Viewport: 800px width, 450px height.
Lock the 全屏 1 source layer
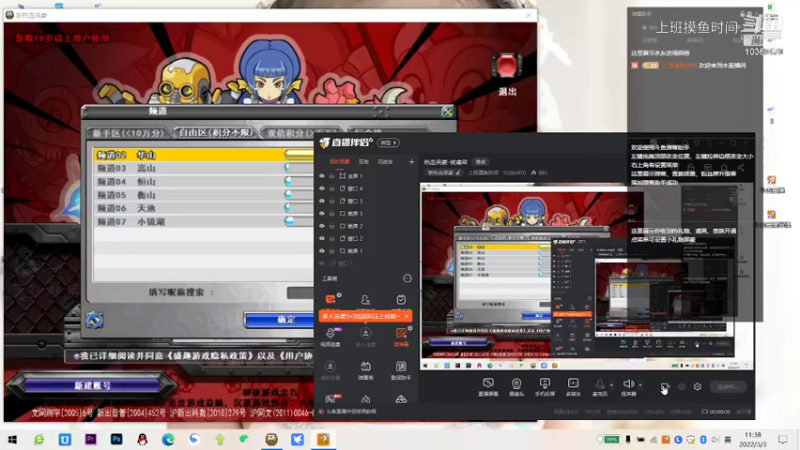[332, 176]
